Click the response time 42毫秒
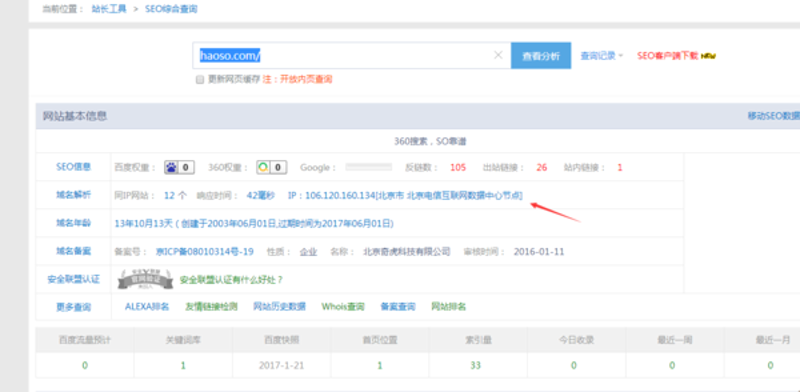This screenshot has height=392, width=800. coord(261,195)
